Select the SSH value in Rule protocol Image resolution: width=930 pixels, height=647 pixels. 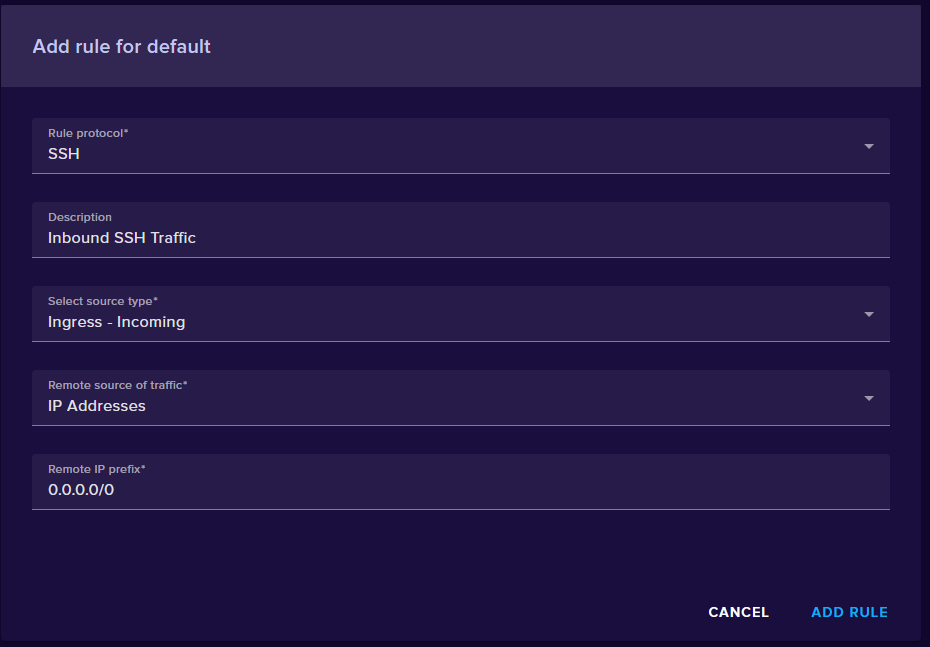(64, 155)
